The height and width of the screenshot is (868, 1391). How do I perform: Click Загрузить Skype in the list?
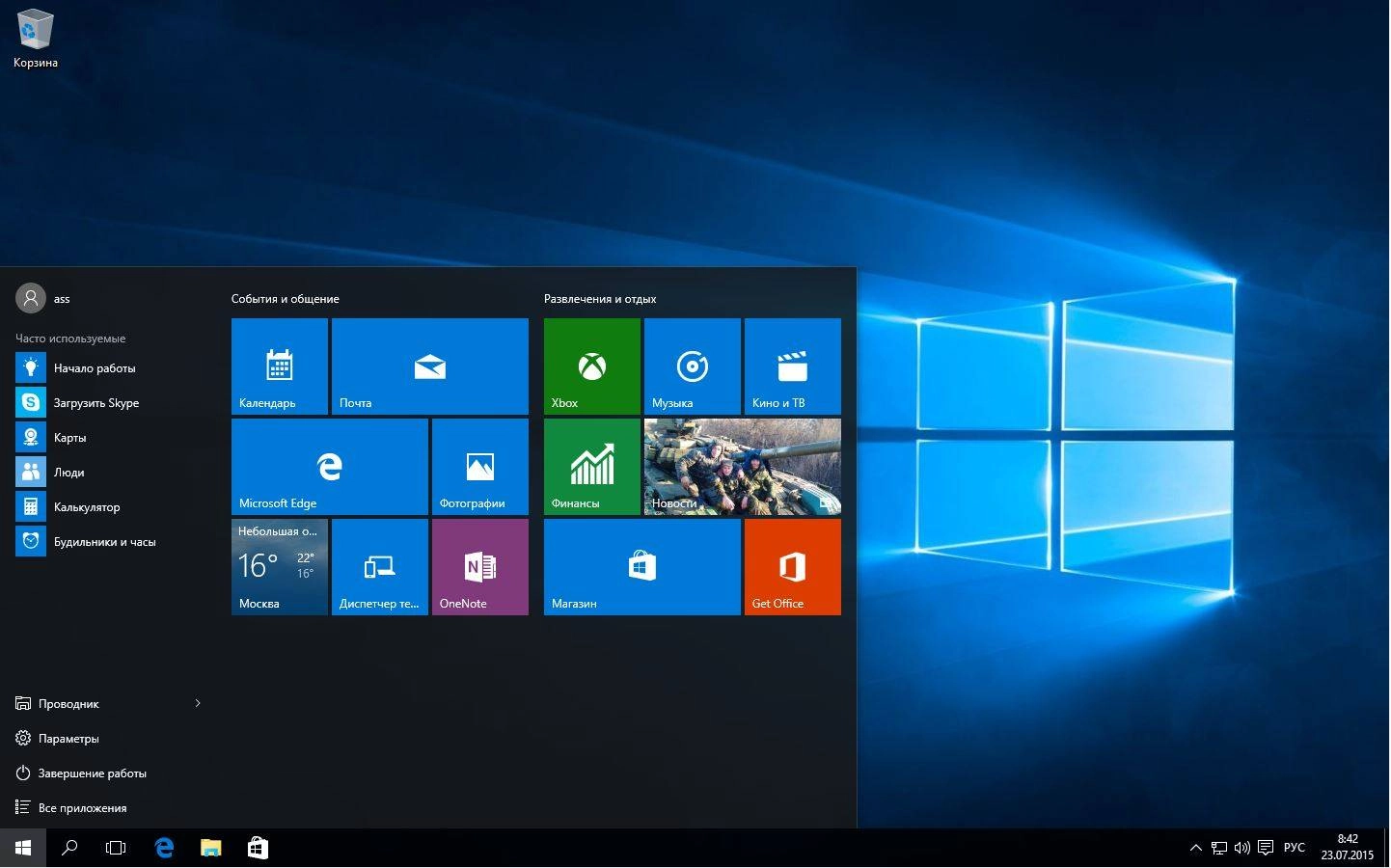[x=108, y=403]
